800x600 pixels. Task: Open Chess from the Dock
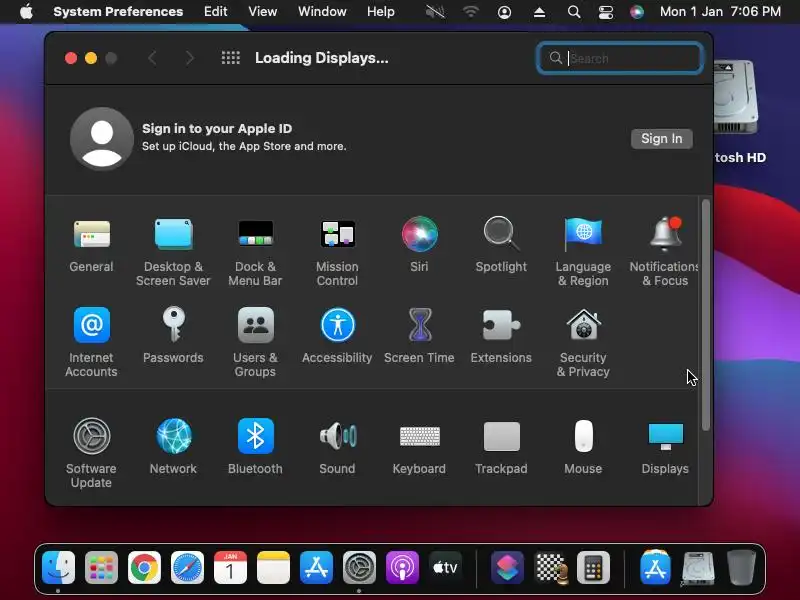click(x=551, y=567)
